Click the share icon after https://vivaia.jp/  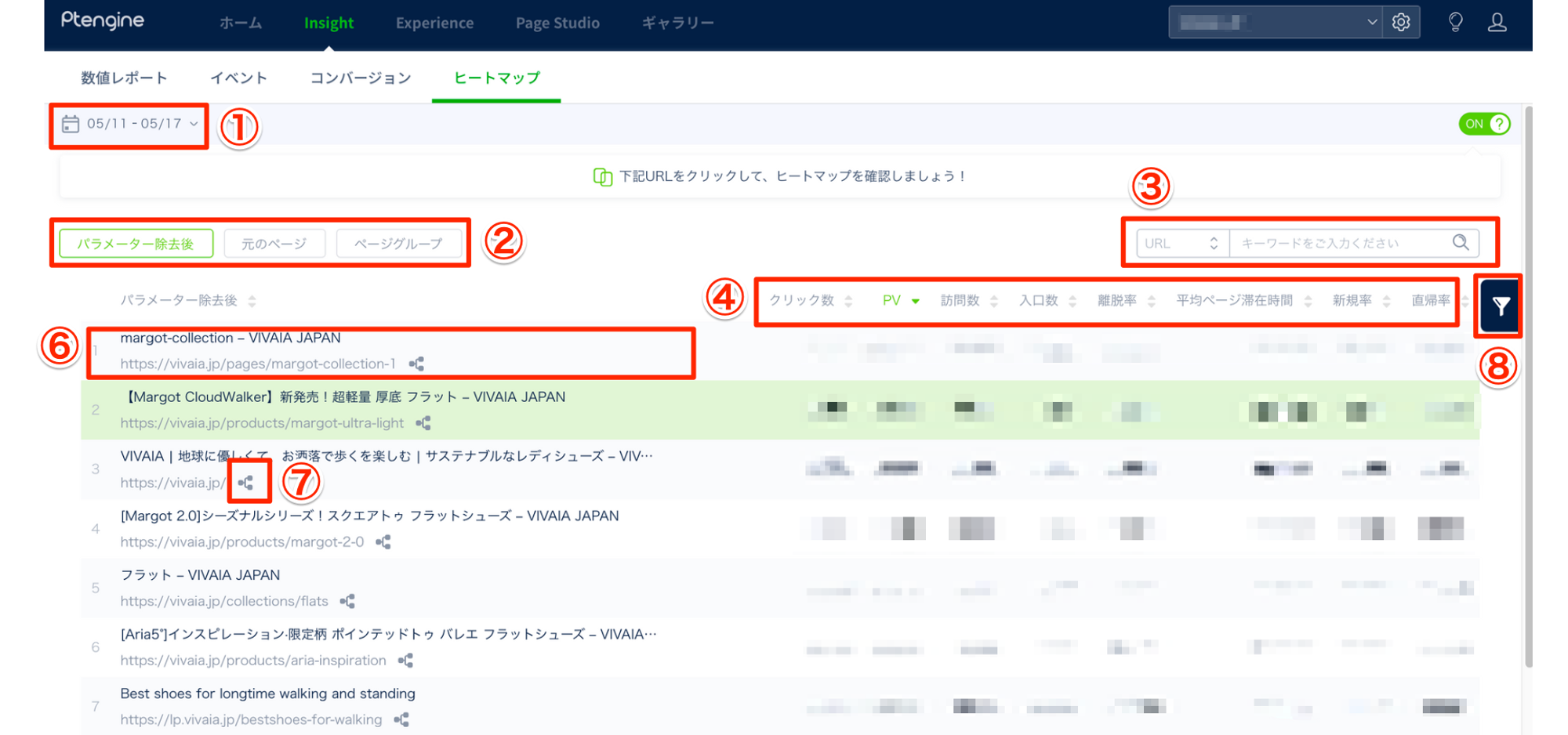pos(246,483)
